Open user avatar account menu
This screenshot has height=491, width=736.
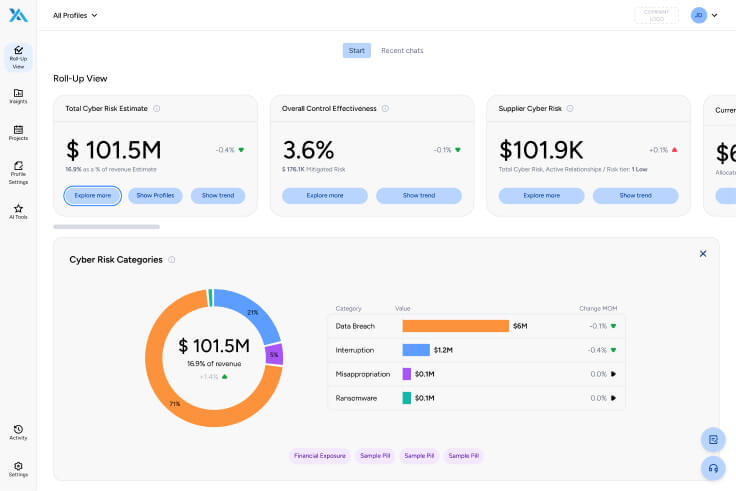click(704, 15)
